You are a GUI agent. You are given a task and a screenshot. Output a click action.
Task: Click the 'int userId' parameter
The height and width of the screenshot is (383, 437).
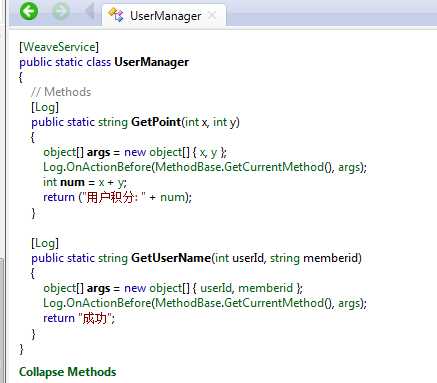point(240,258)
